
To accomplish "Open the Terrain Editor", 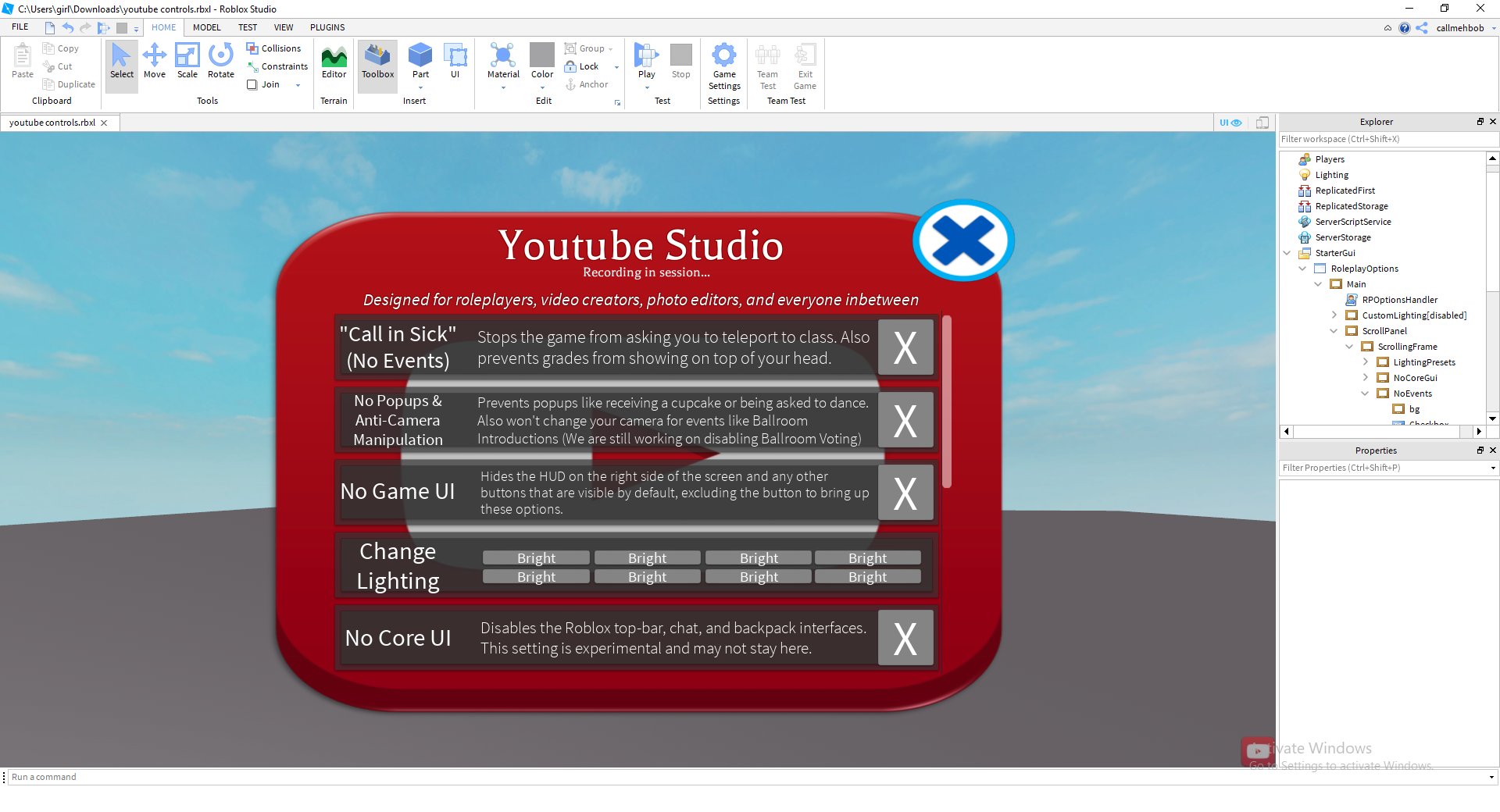I will point(334,61).
